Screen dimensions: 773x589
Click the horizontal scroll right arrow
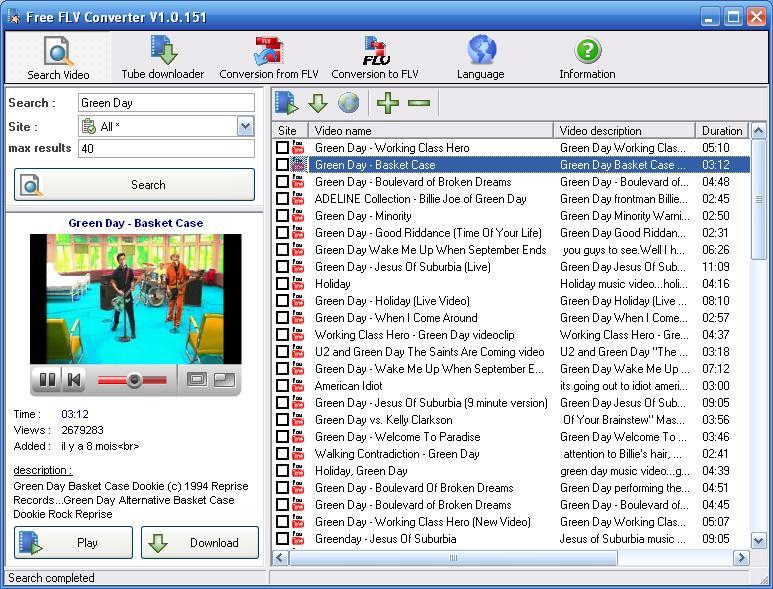741,558
